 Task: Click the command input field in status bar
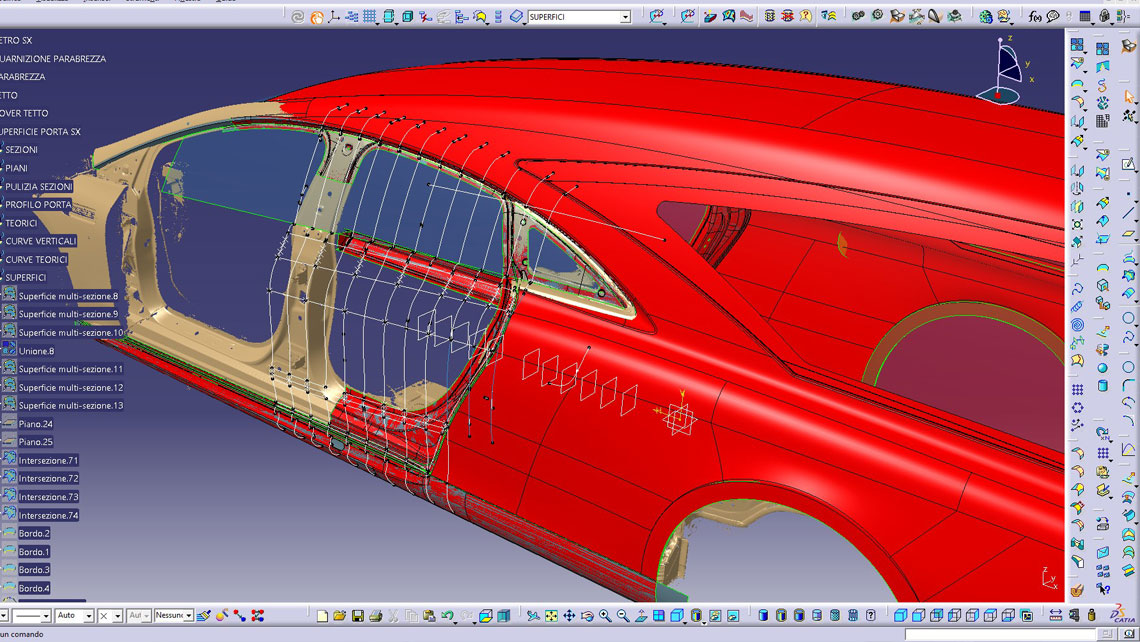(x=1000, y=634)
